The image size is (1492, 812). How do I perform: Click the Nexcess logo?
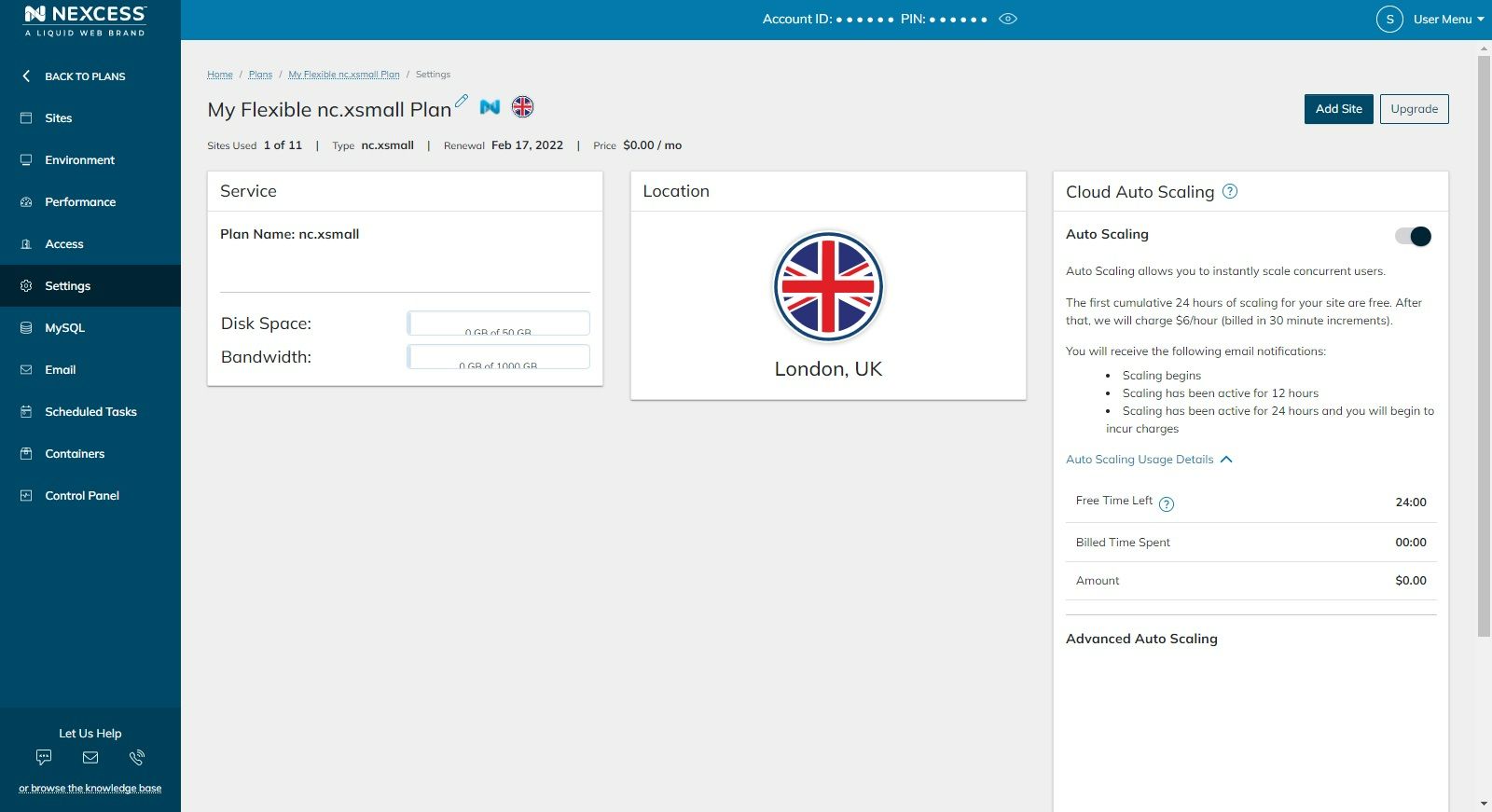point(85,20)
